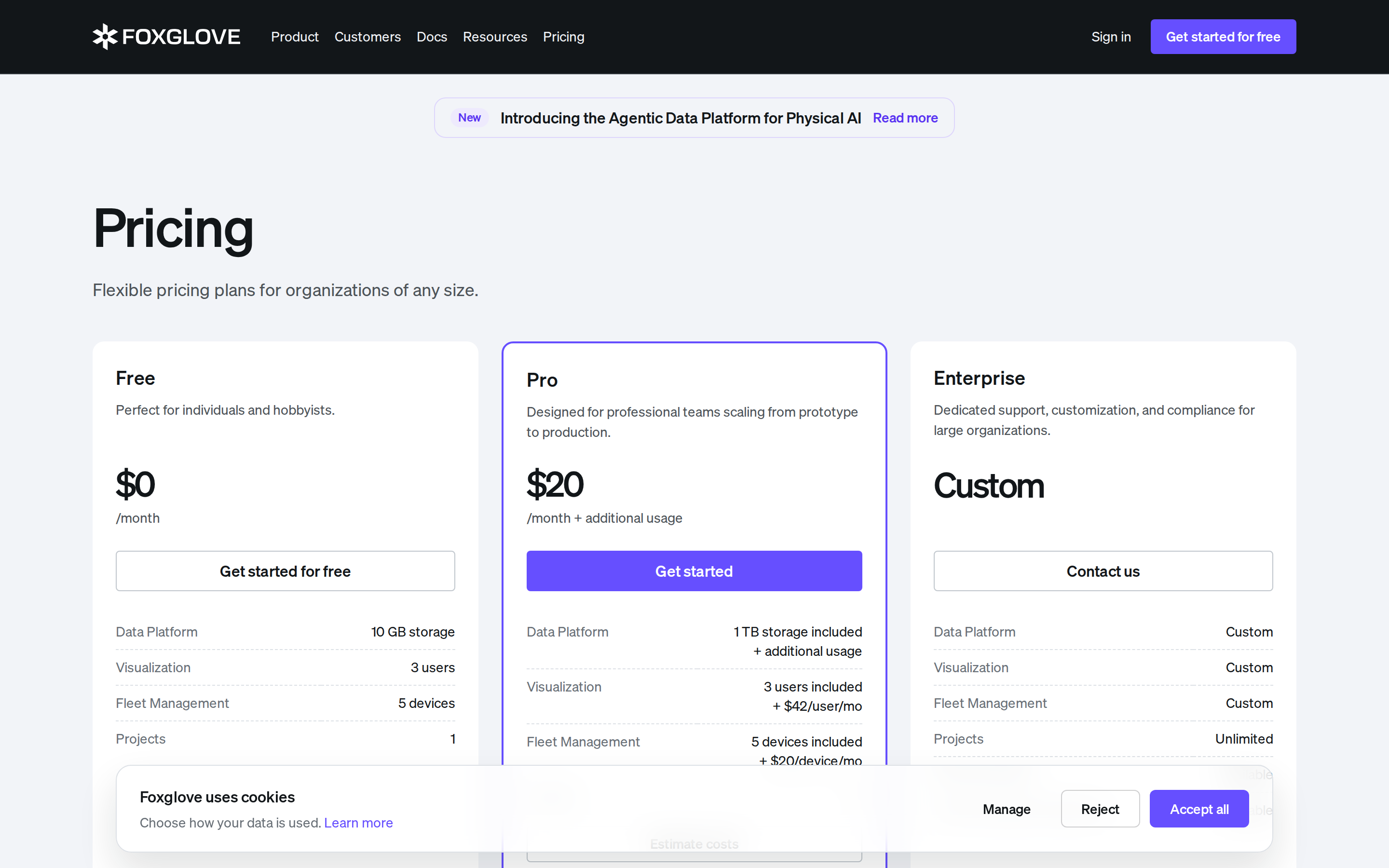1389x868 pixels.
Task: Click 'Perfect for individuals and hobbyists.' description
Action: click(225, 410)
